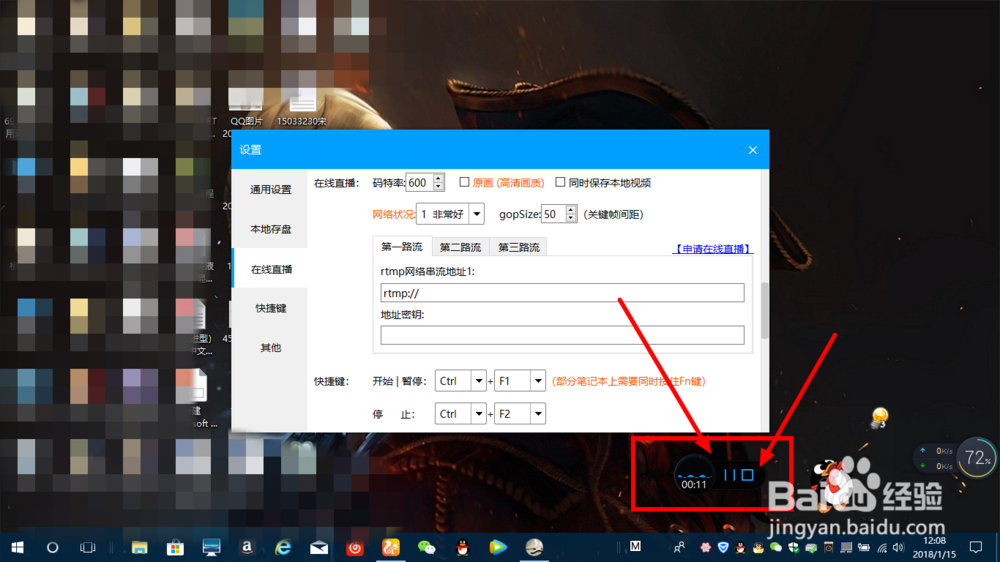The width and height of the screenshot is (1000, 562).
Task: Open NetEase Cloud Music red taskbar icon
Action: point(355,547)
